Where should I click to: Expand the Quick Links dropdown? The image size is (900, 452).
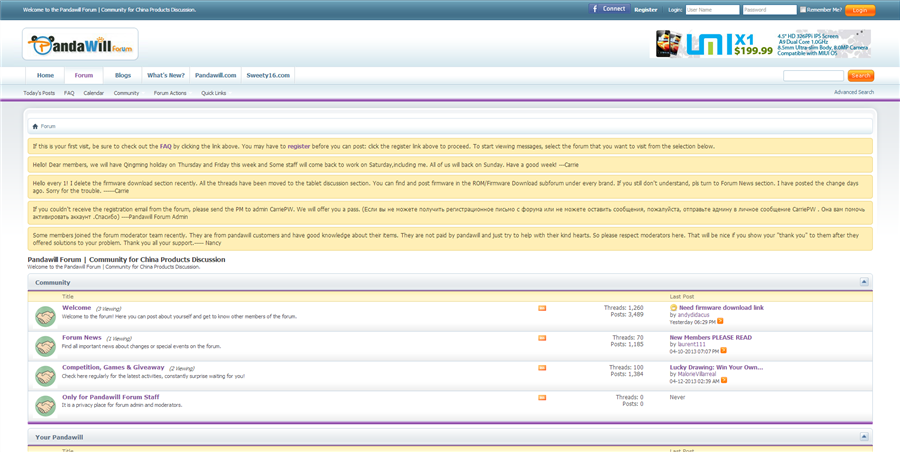point(214,93)
